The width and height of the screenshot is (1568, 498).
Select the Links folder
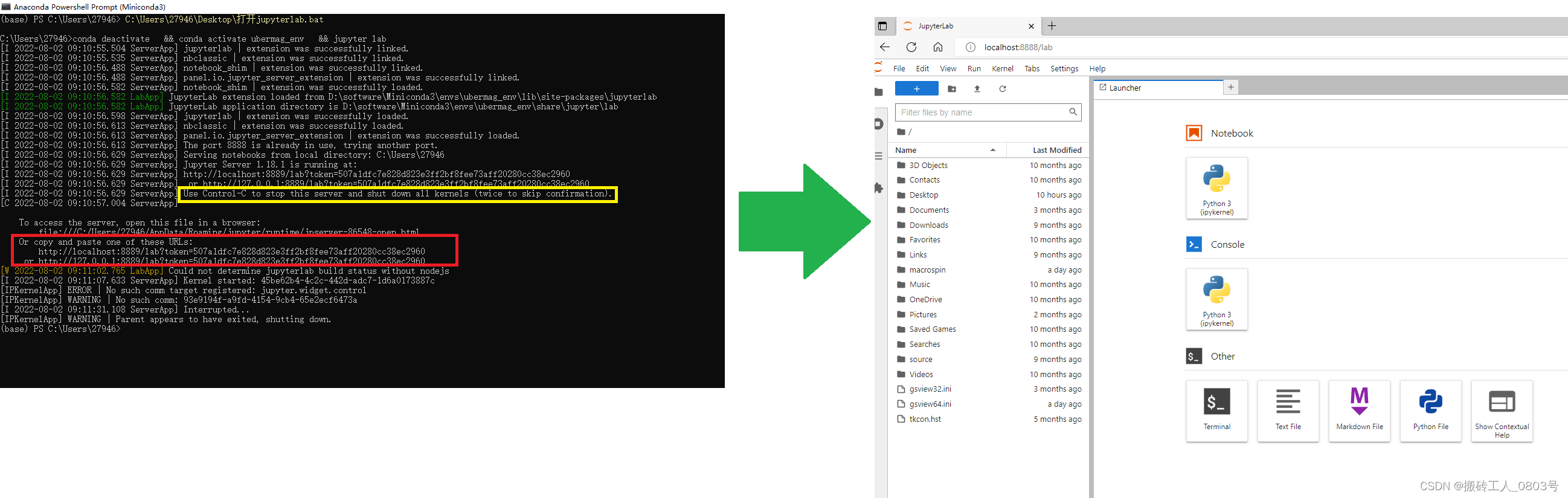(989, 254)
